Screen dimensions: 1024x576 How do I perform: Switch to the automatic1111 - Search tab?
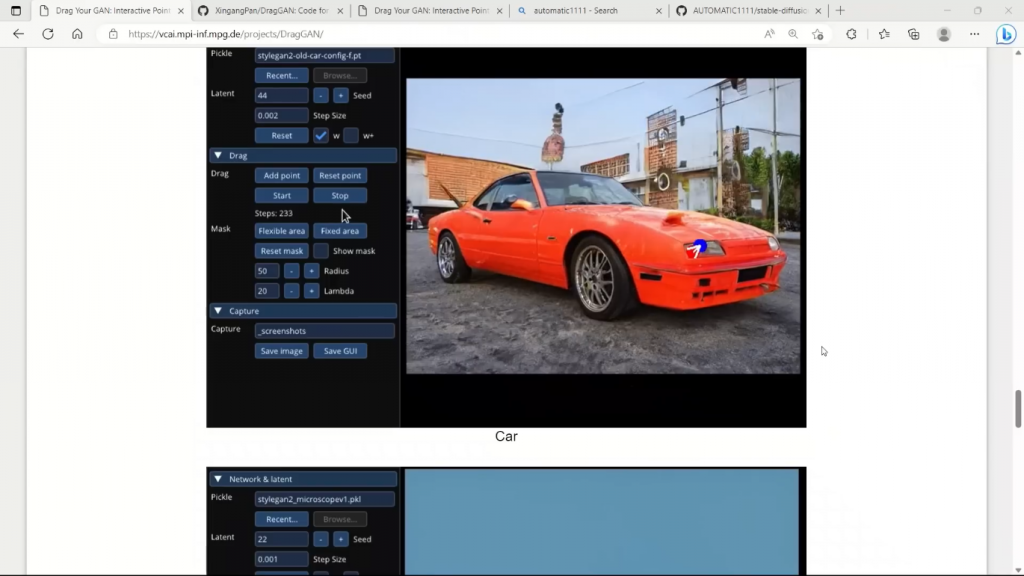[x=585, y=10]
